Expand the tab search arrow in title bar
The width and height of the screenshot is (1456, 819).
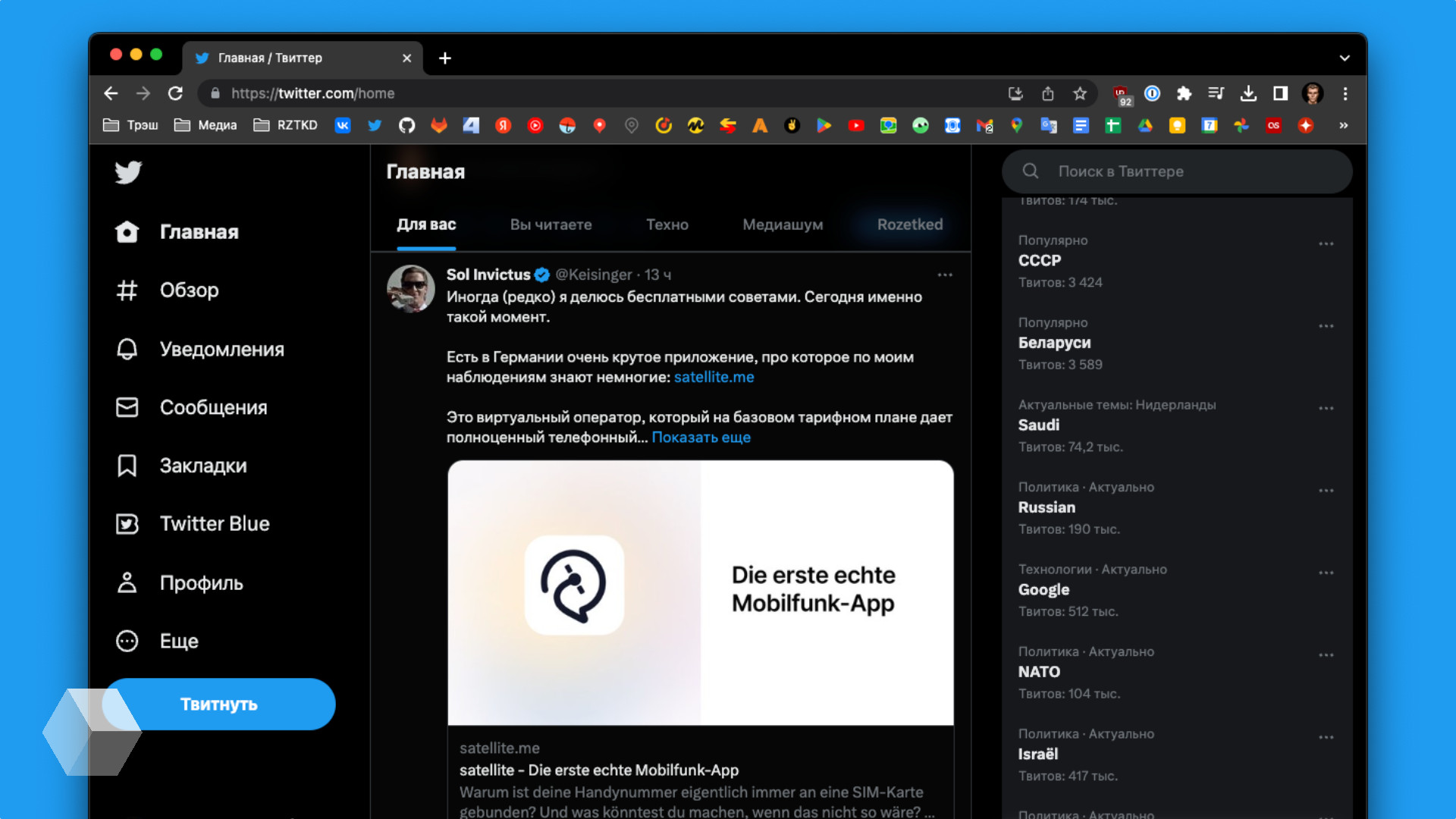(x=1344, y=58)
